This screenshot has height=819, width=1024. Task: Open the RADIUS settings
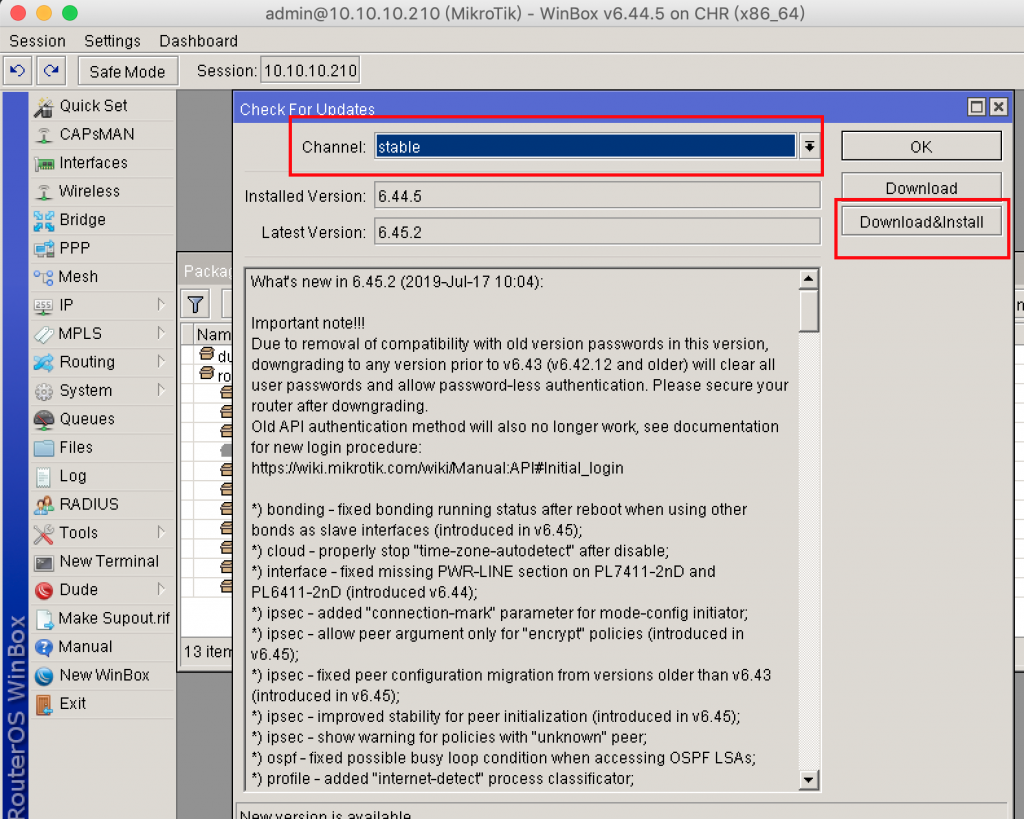103,504
